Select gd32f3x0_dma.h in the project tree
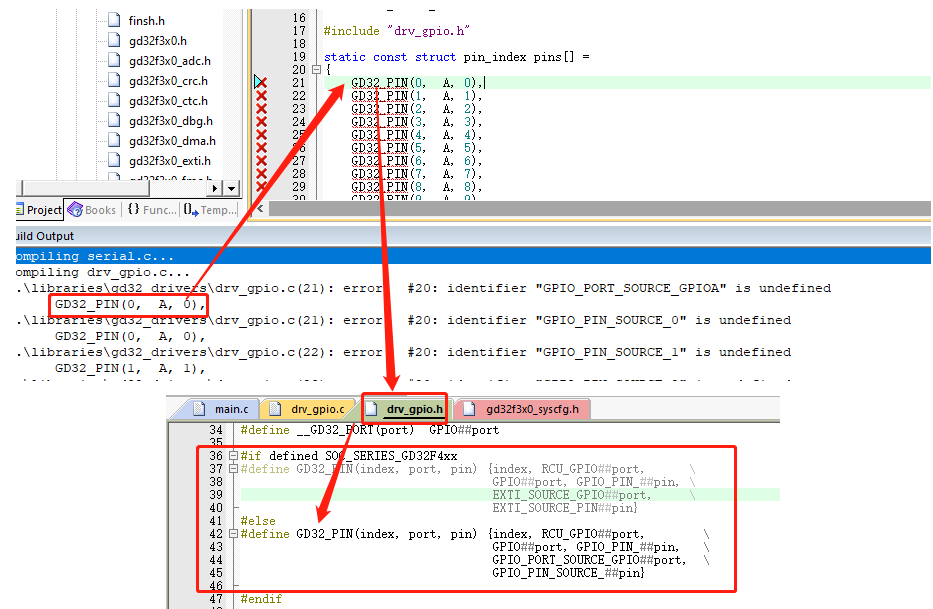Image resolution: width=933 pixels, height=609 pixels. pos(173,140)
